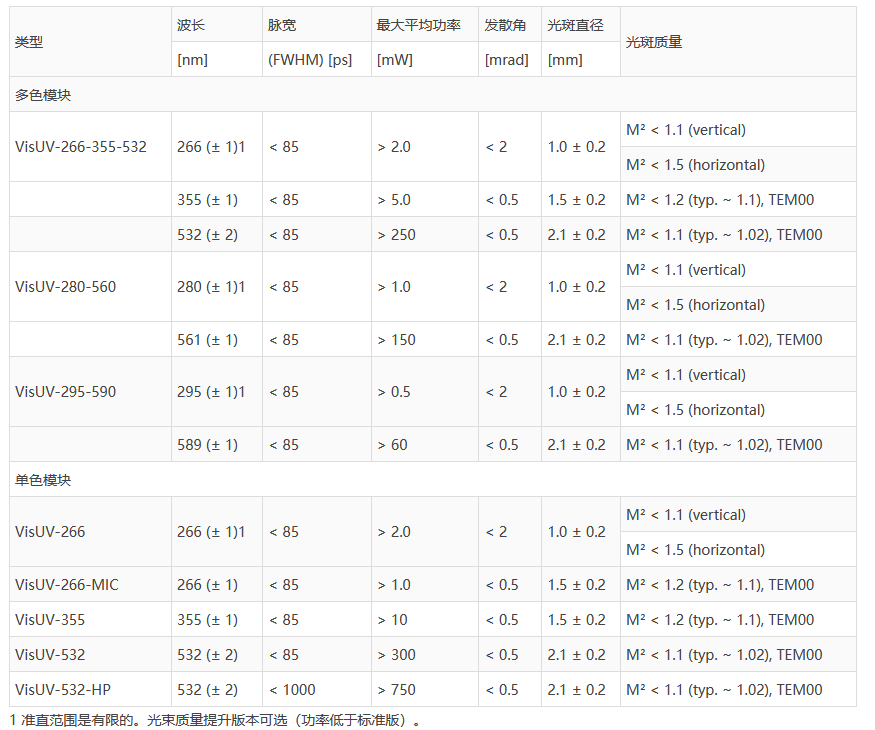The image size is (875, 730).
Task: Click the 单色模块 section row
Action: coord(43,480)
